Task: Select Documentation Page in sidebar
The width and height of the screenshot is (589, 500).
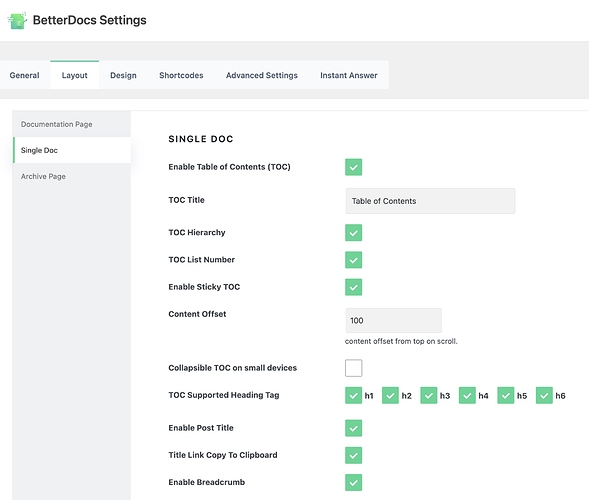Action: click(72, 124)
